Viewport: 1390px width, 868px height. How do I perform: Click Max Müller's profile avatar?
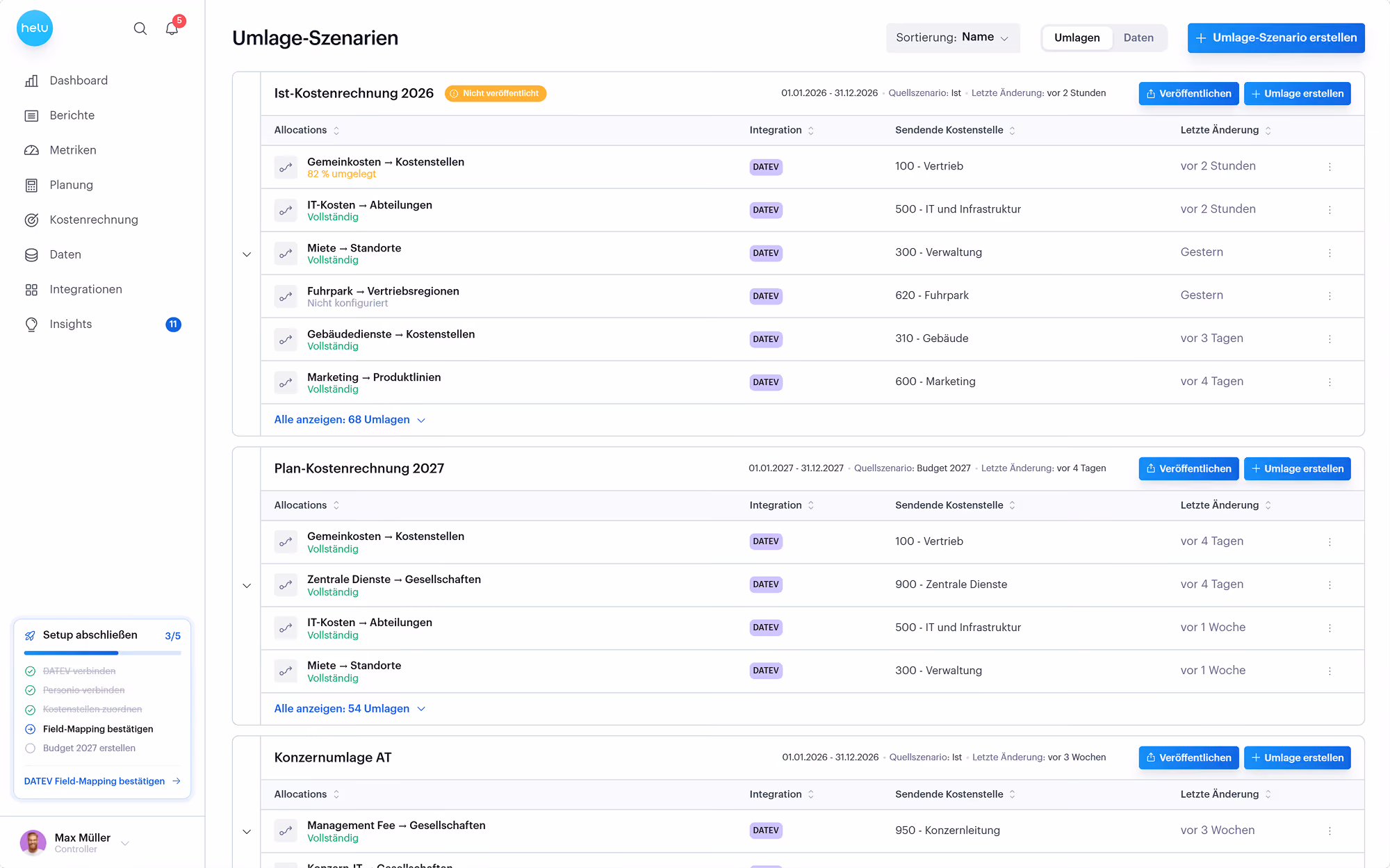(33, 842)
